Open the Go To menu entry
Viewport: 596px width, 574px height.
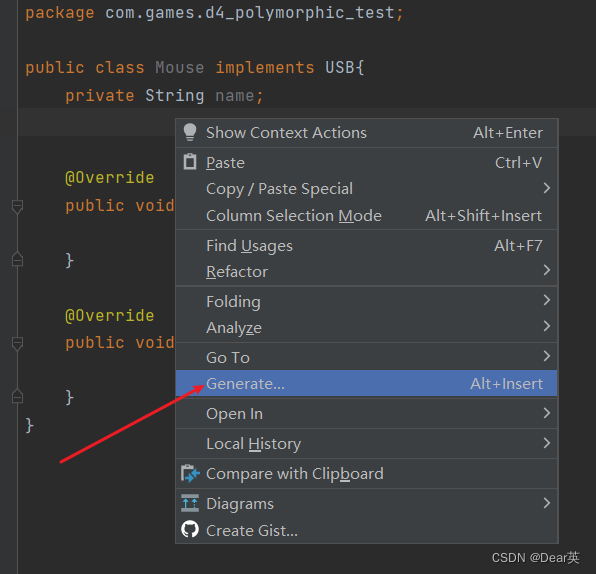(x=366, y=357)
